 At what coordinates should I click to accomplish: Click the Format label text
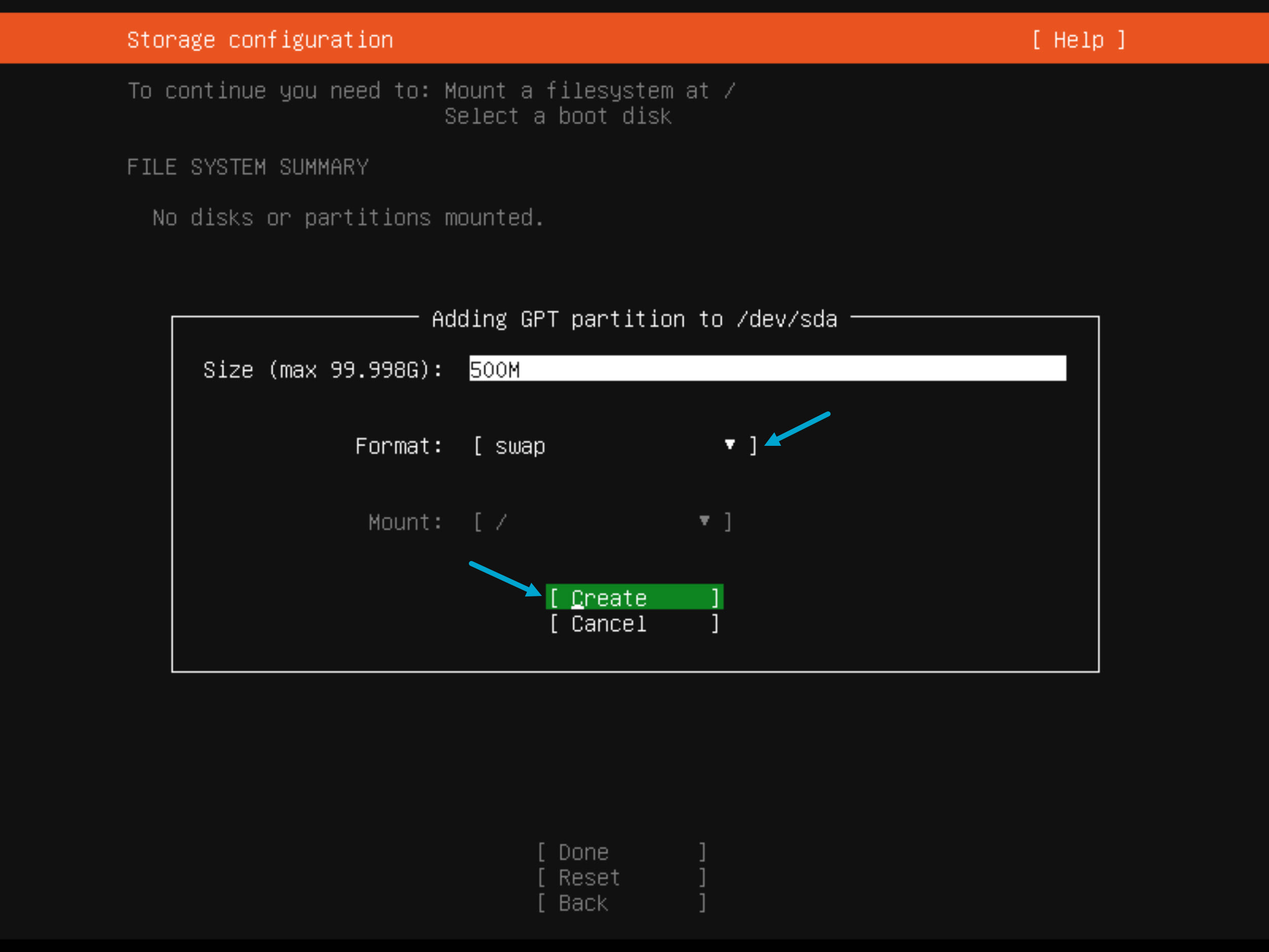pos(398,446)
